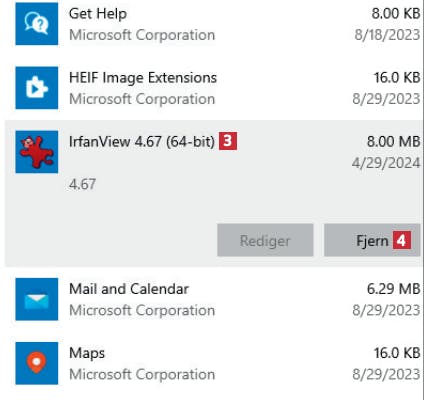Select the Get Help list entry
This screenshot has width=424, height=400.
click(x=213, y=24)
